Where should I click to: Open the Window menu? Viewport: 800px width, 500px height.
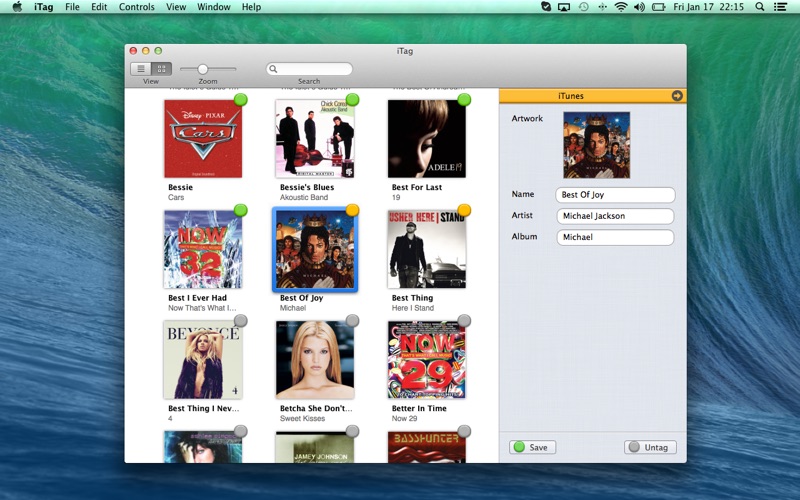pyautogui.click(x=213, y=7)
